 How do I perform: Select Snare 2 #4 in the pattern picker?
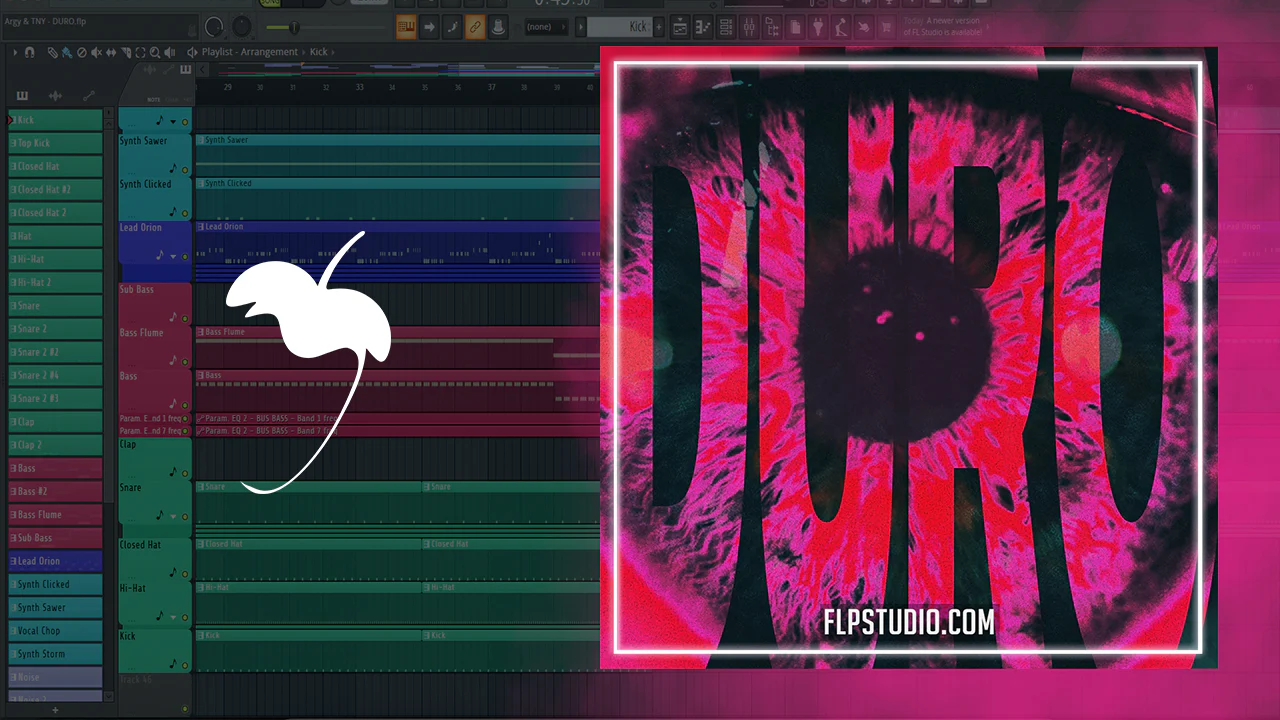point(55,375)
